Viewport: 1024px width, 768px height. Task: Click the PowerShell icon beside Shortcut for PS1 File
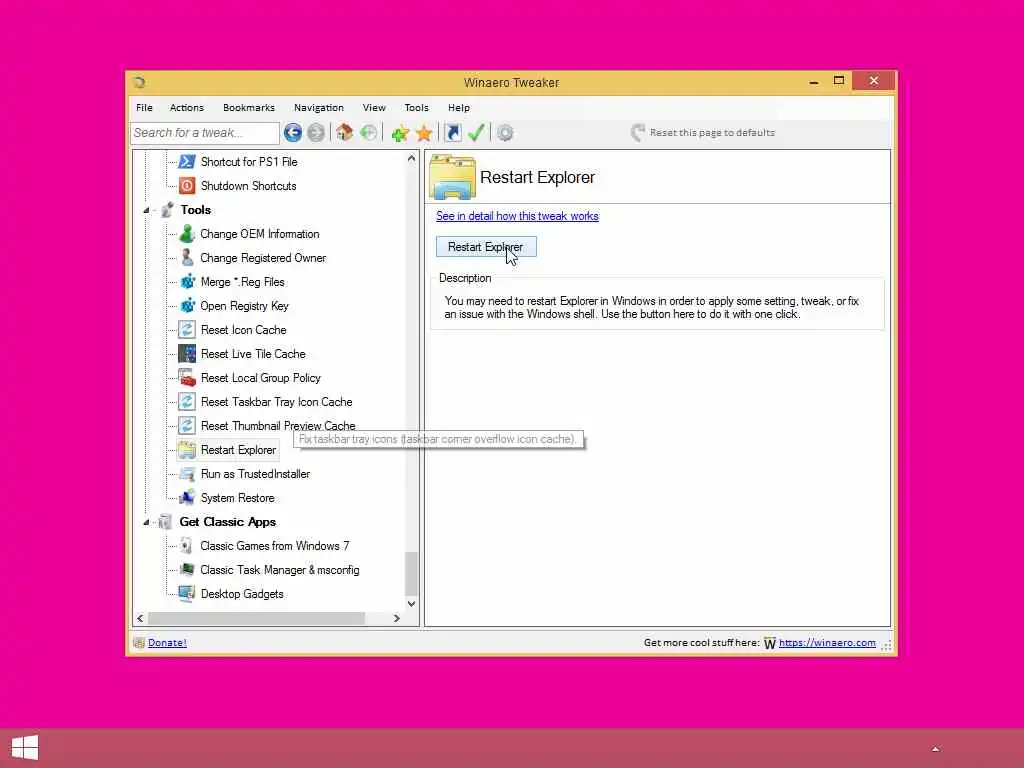coord(187,161)
